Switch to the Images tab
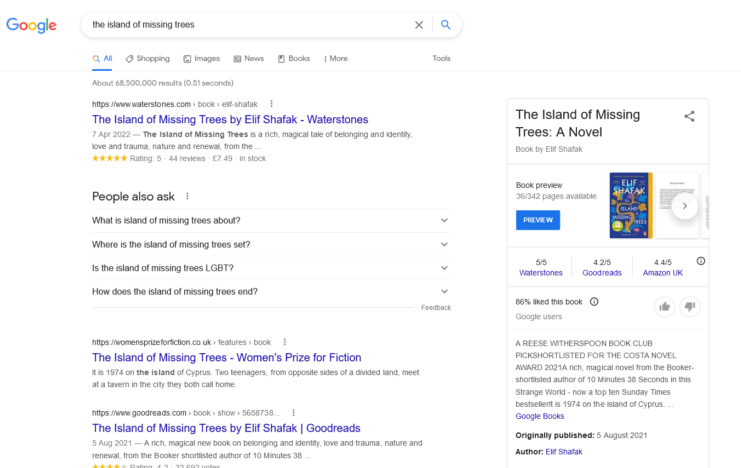This screenshot has width=741, height=468. [x=201, y=59]
